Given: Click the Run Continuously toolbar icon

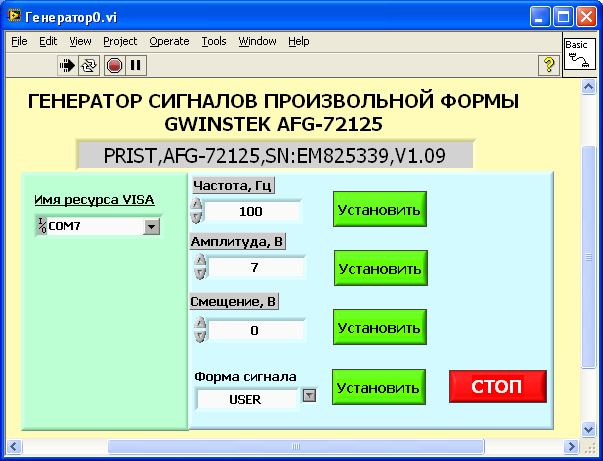Looking at the screenshot, I should click(89, 65).
